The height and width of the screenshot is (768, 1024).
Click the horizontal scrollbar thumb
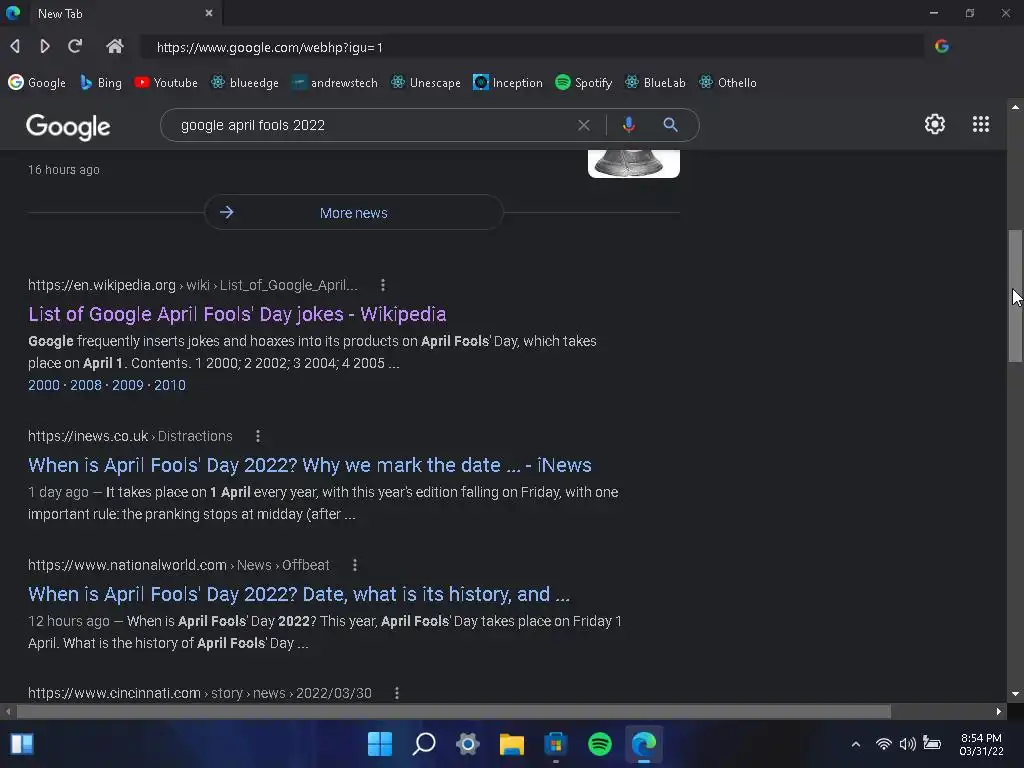coord(453,711)
